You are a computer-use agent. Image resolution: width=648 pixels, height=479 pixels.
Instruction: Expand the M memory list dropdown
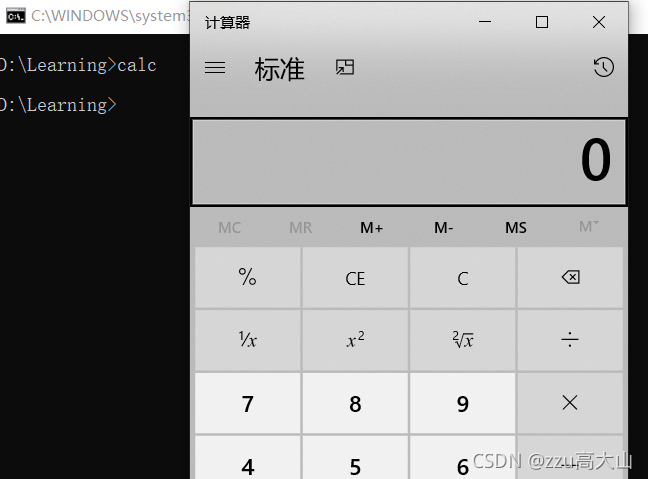tap(588, 226)
